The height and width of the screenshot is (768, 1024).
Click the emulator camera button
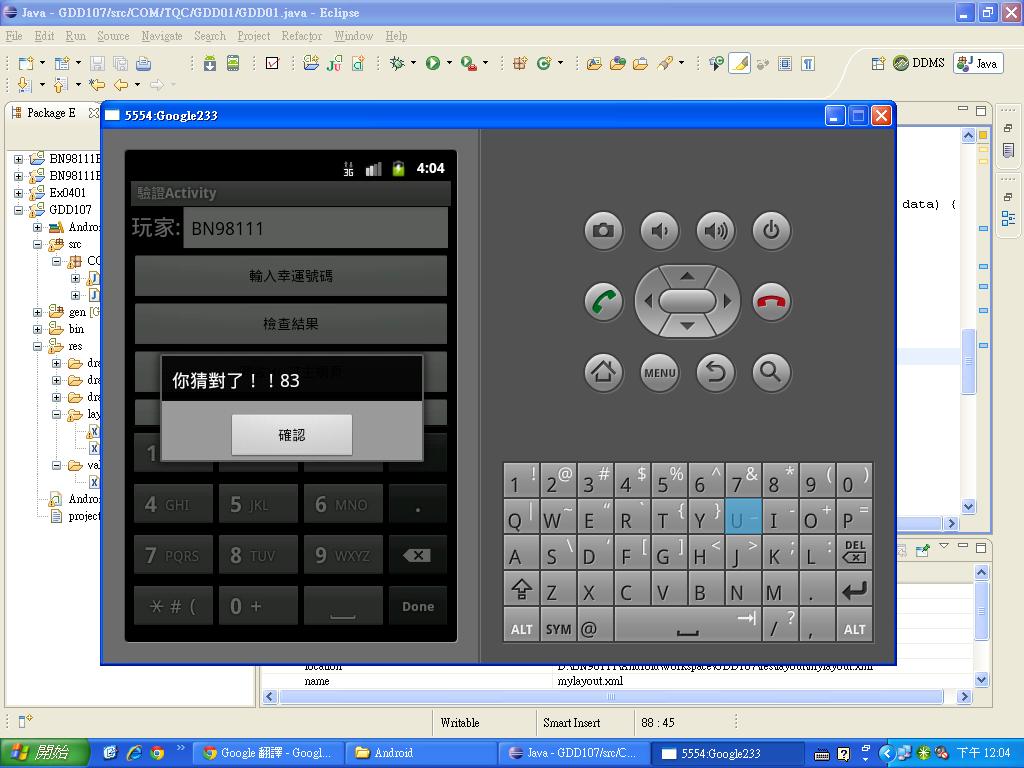point(603,231)
